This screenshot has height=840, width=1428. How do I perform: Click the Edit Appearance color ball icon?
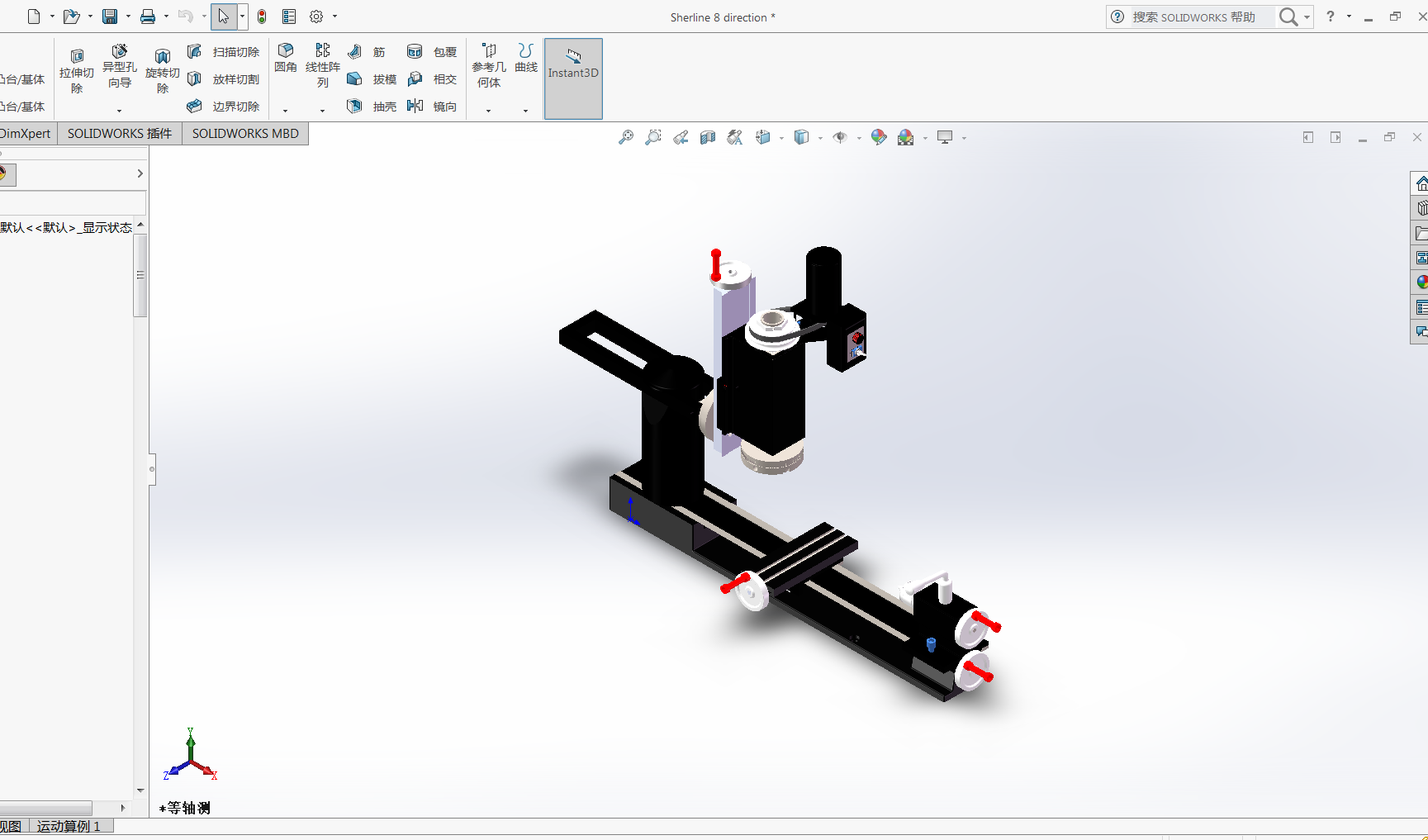click(x=879, y=137)
